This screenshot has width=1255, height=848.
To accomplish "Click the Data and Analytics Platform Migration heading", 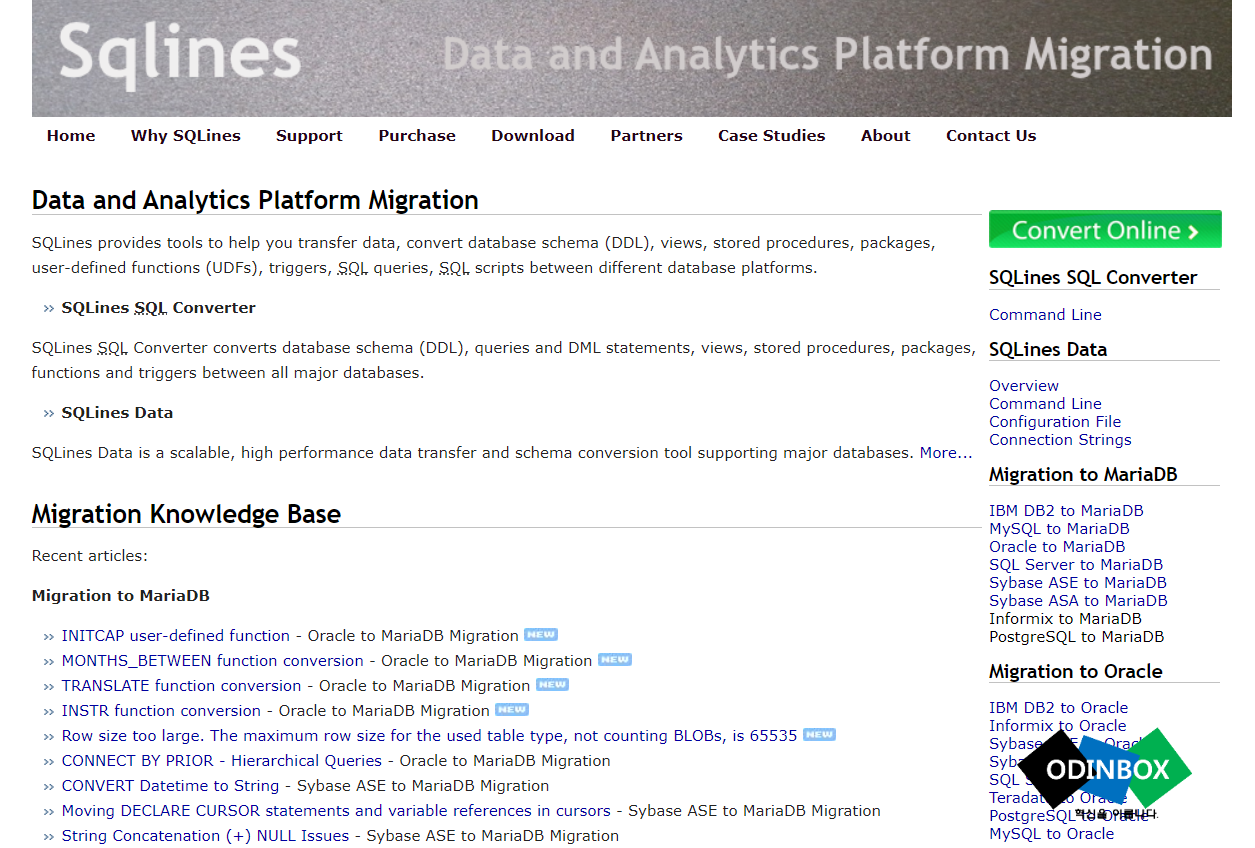I will tap(255, 200).
